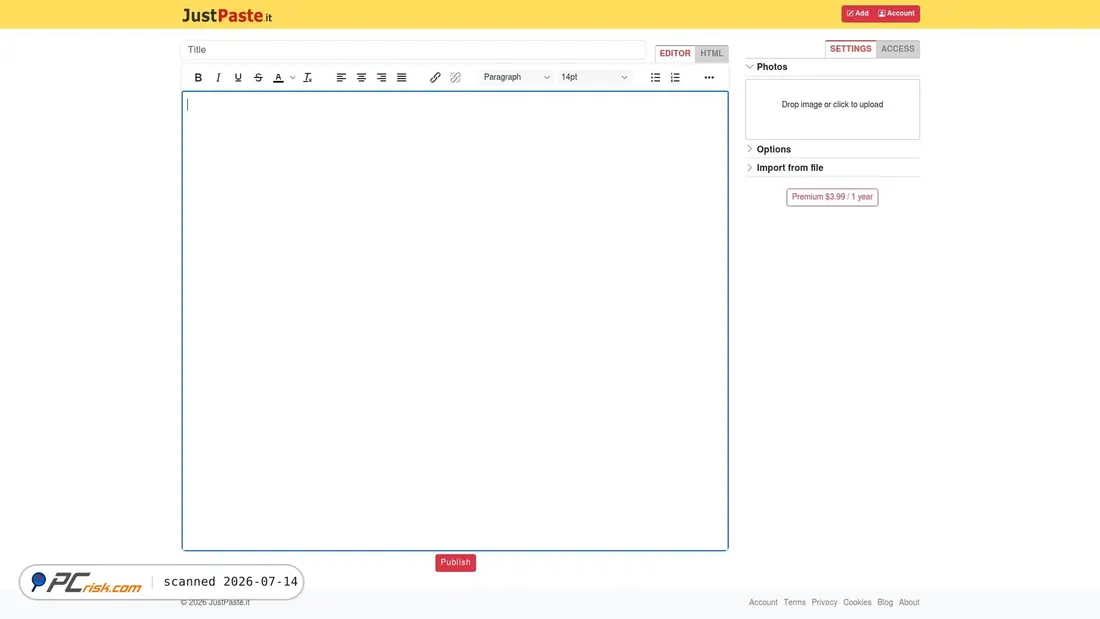Insert a link with the chain icon
The height and width of the screenshot is (619, 1100).
[x=435, y=77]
